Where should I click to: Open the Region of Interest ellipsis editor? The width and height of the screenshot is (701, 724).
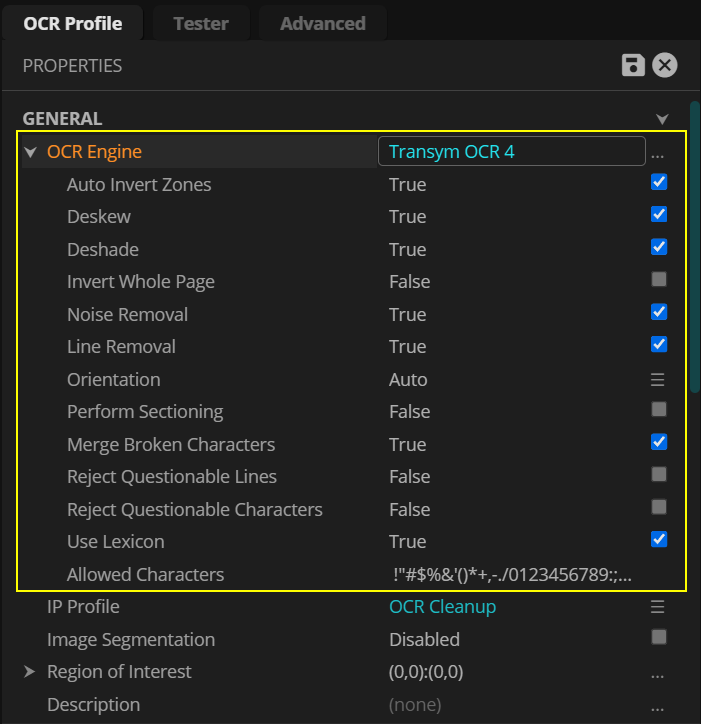tap(657, 673)
